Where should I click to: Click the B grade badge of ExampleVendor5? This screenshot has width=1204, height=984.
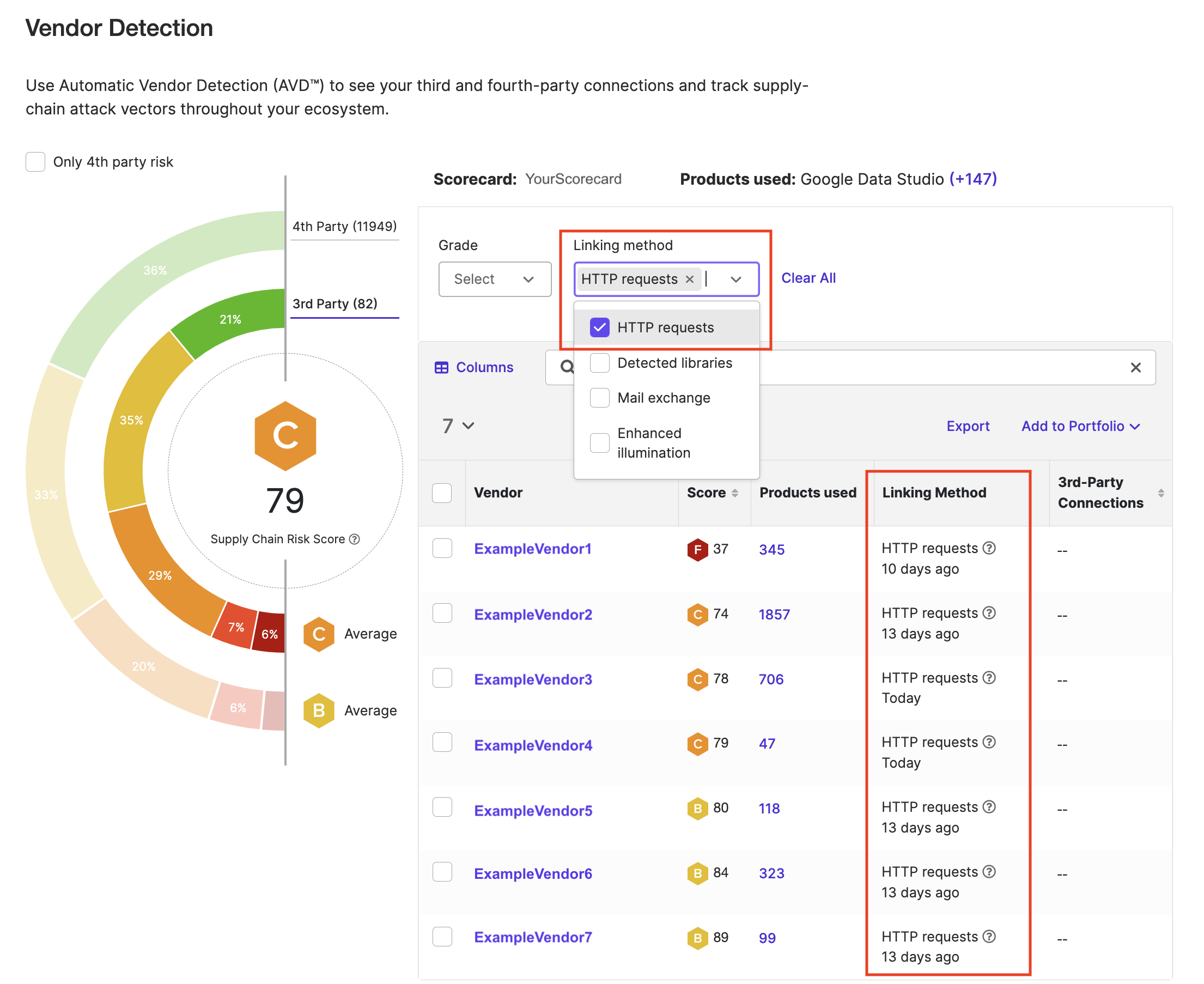[x=697, y=809]
